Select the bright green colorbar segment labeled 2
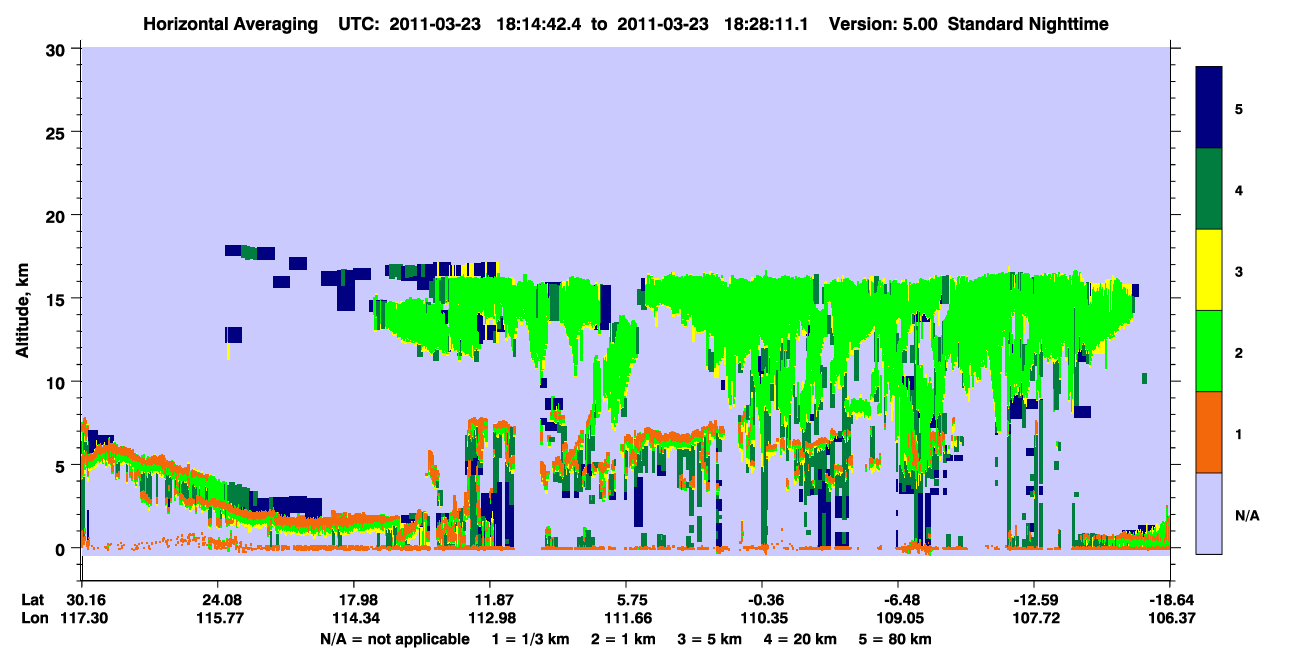Screen dimensions: 1300x667 click(x=1209, y=351)
